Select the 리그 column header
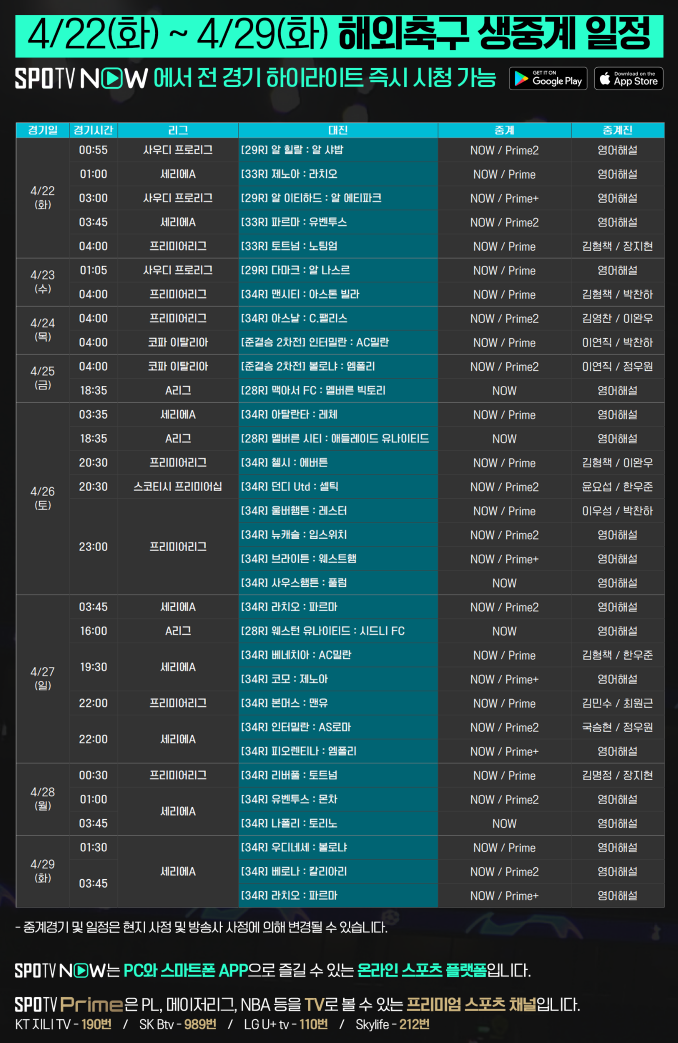 [x=177, y=130]
